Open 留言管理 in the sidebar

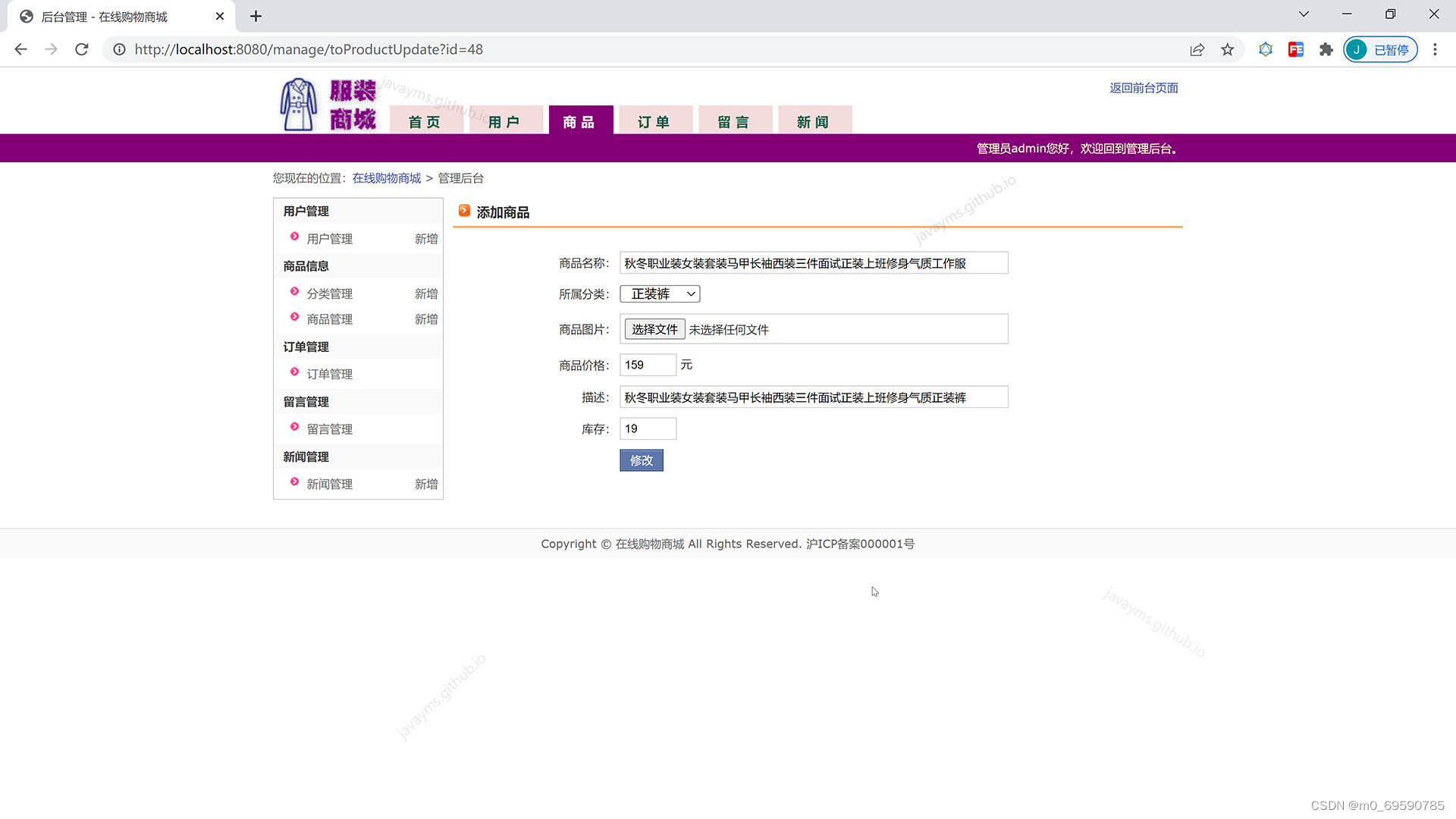[x=330, y=429]
